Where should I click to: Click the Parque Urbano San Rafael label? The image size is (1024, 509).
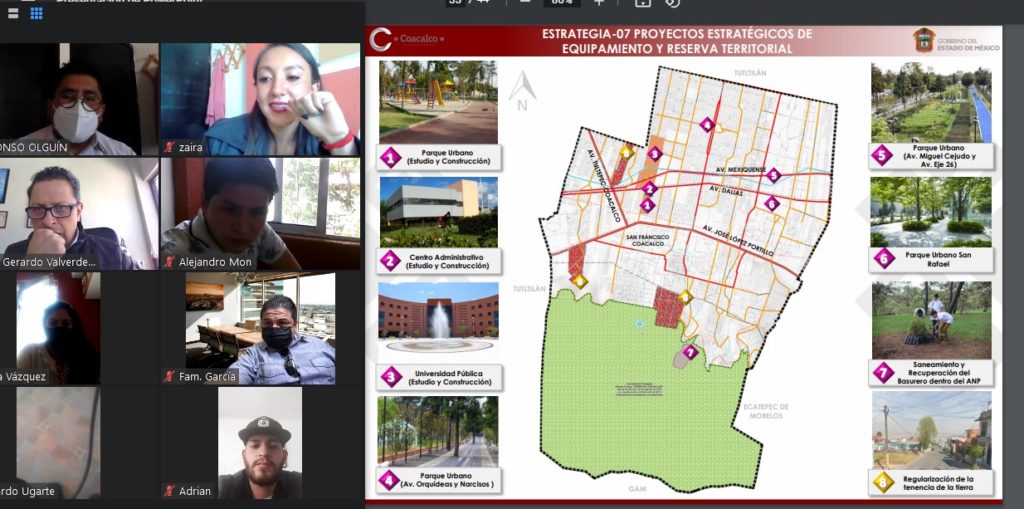(932, 260)
